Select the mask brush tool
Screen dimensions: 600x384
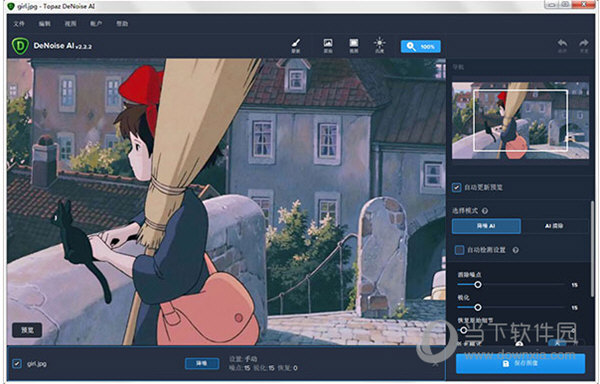tap(296, 46)
